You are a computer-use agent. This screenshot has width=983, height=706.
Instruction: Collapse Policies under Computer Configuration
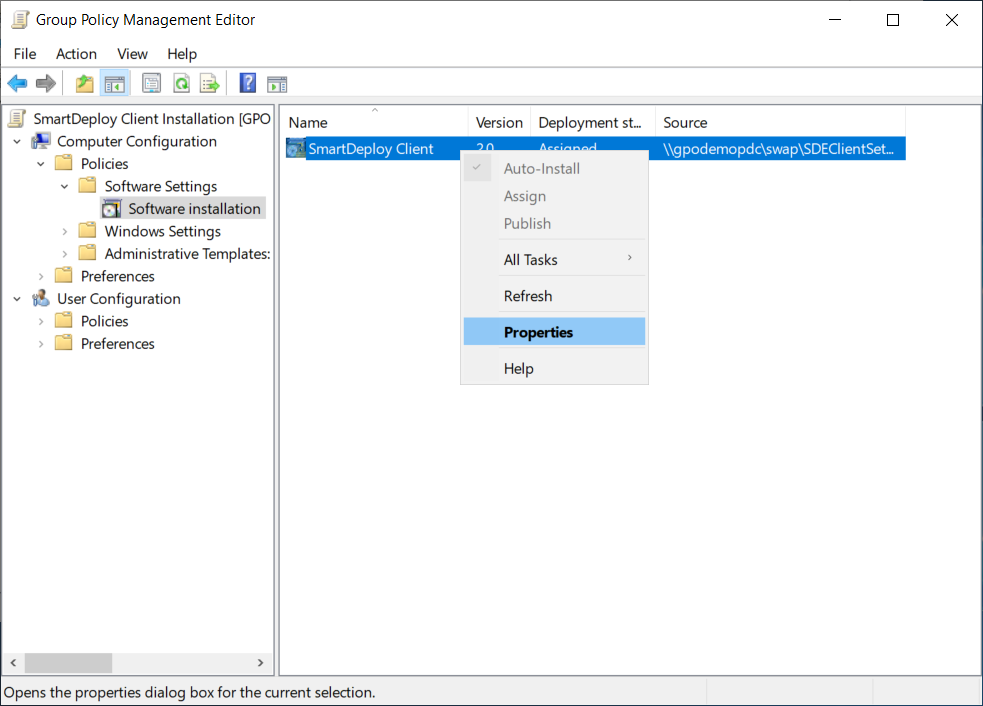point(41,164)
